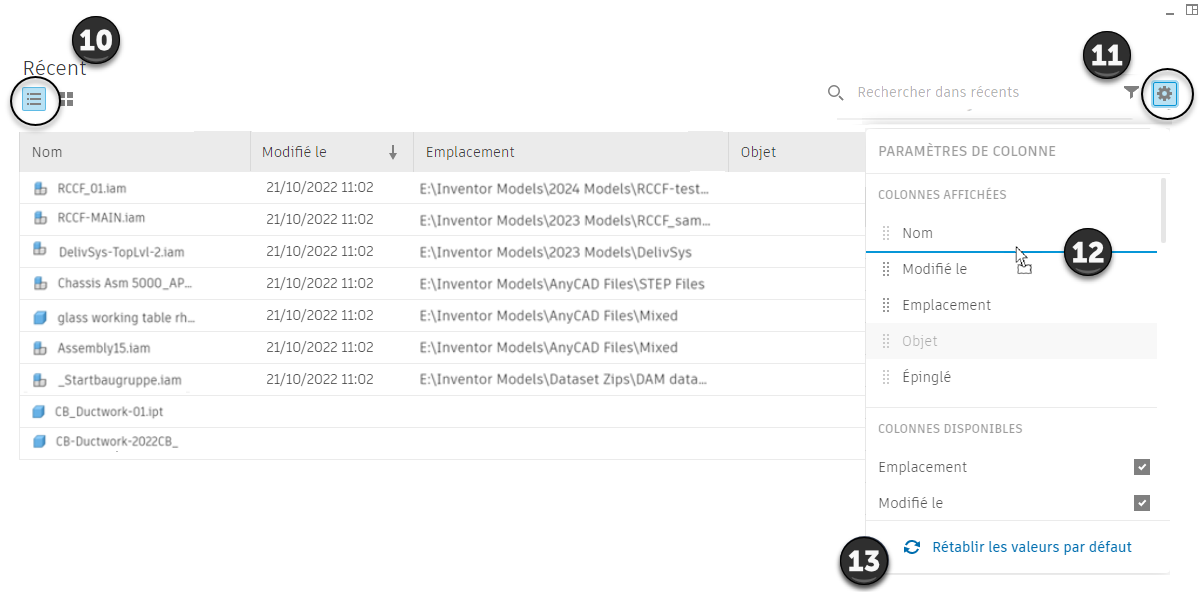Viewport: 1201px width, 592px height.
Task: Uncheck the Modifié le available column checkbox
Action: click(1142, 503)
